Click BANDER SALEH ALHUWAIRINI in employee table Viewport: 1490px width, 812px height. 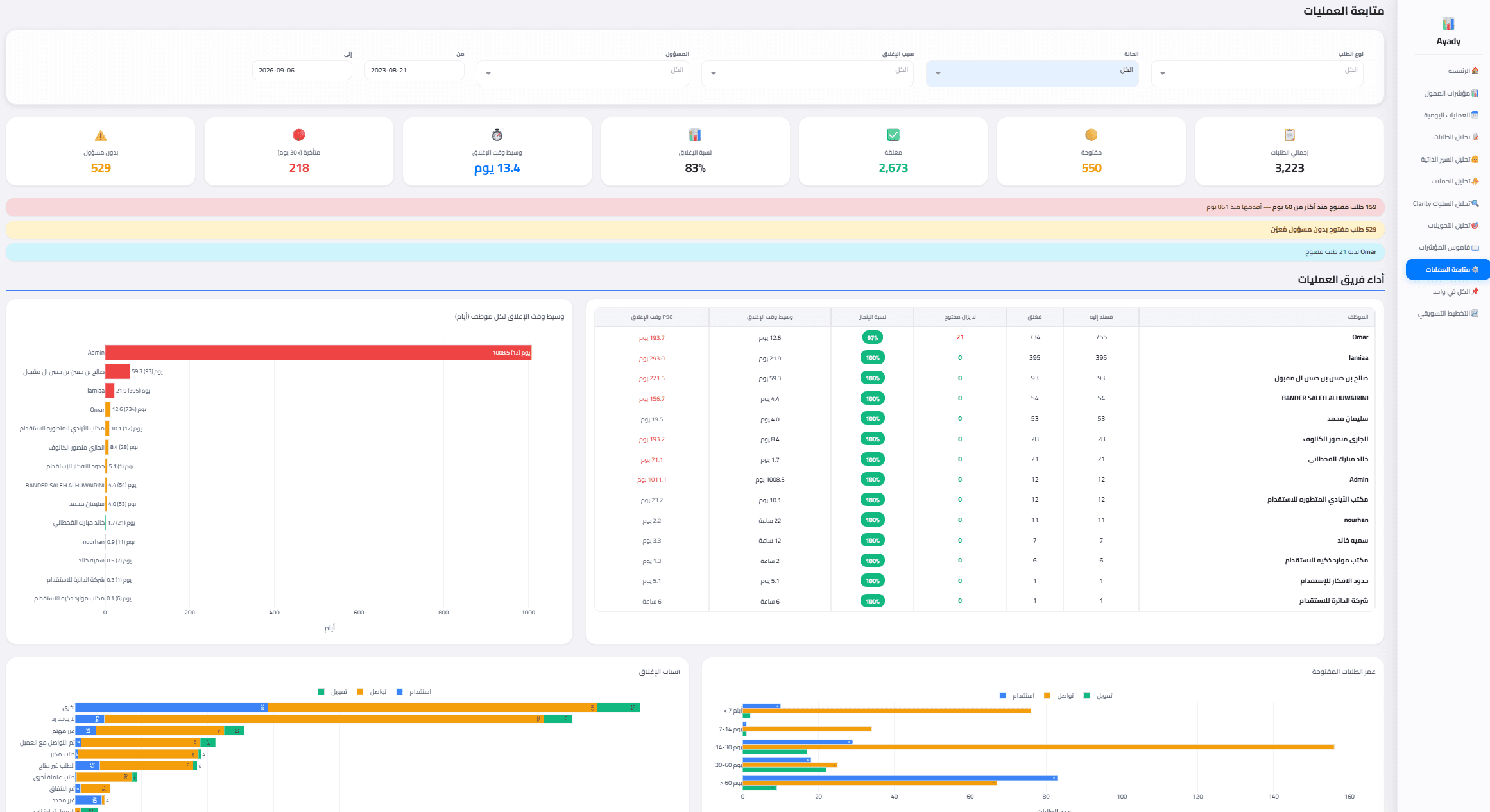[x=1325, y=398]
